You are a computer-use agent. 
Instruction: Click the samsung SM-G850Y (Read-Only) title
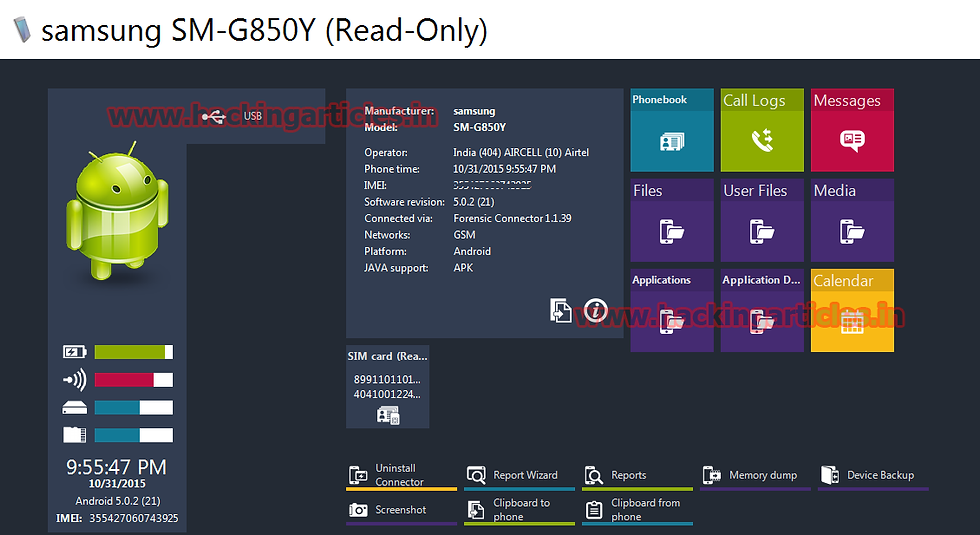[264, 30]
